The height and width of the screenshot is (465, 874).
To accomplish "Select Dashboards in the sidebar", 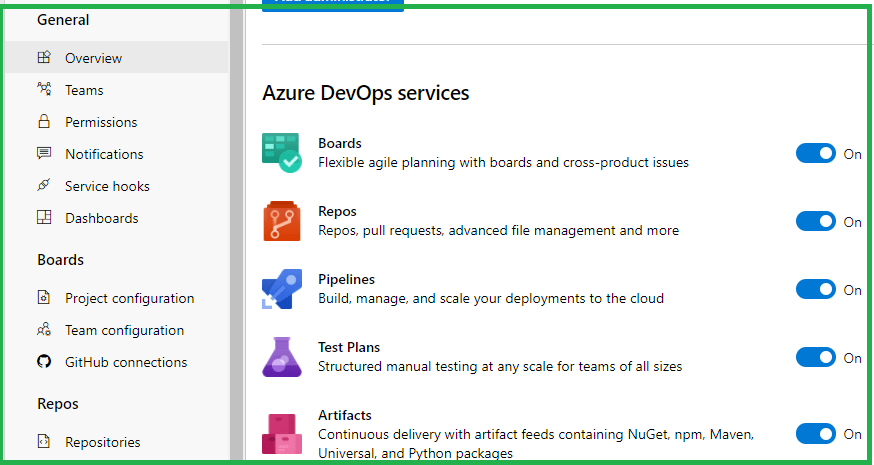I will 116,218.
